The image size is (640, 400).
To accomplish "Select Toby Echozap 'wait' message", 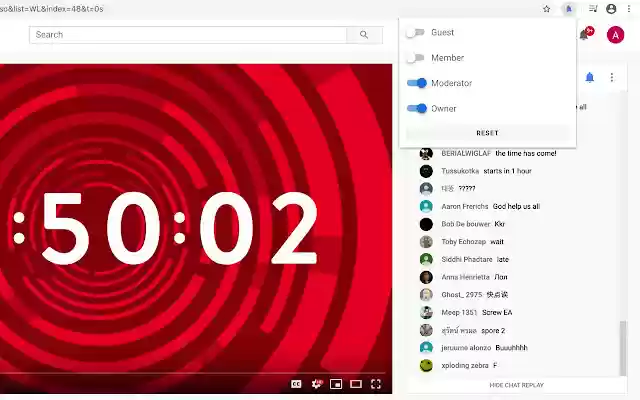I will pyautogui.click(x=497, y=242).
